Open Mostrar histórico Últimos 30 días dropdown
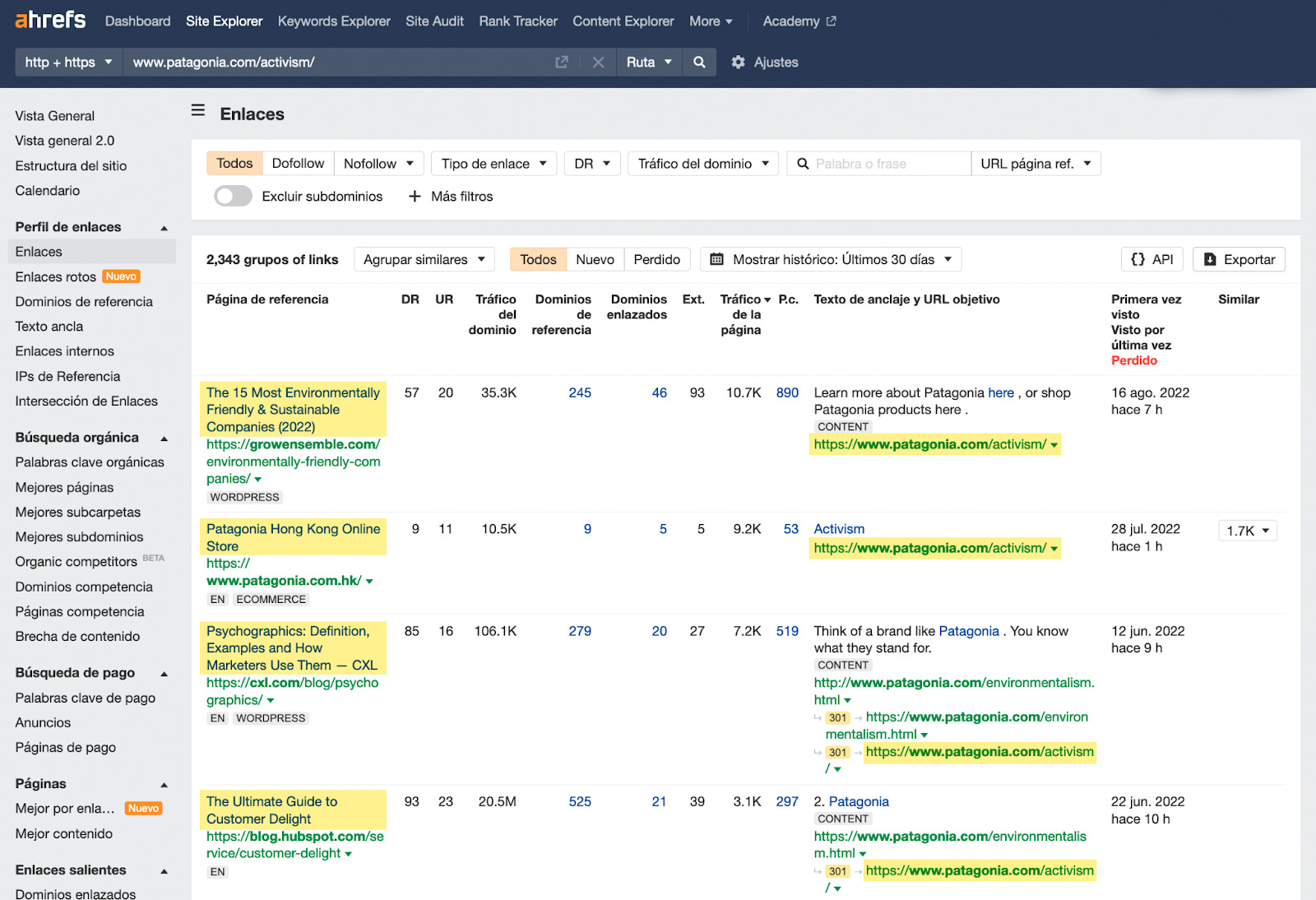This screenshot has width=1316, height=900. point(831,259)
